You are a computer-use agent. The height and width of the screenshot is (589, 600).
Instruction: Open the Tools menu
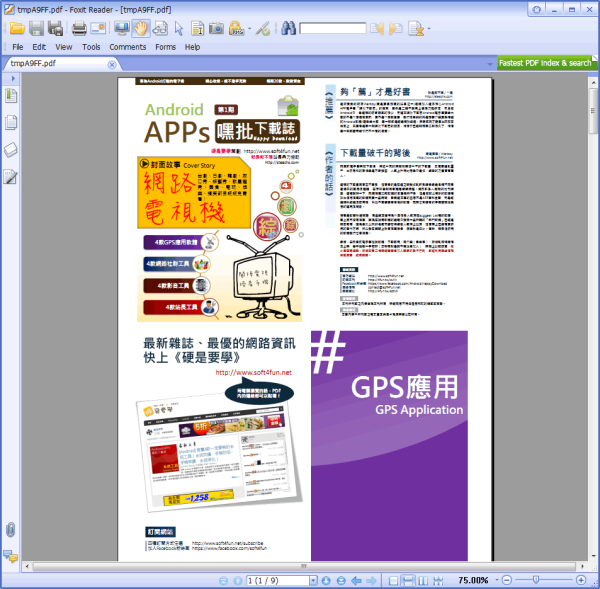[91, 47]
